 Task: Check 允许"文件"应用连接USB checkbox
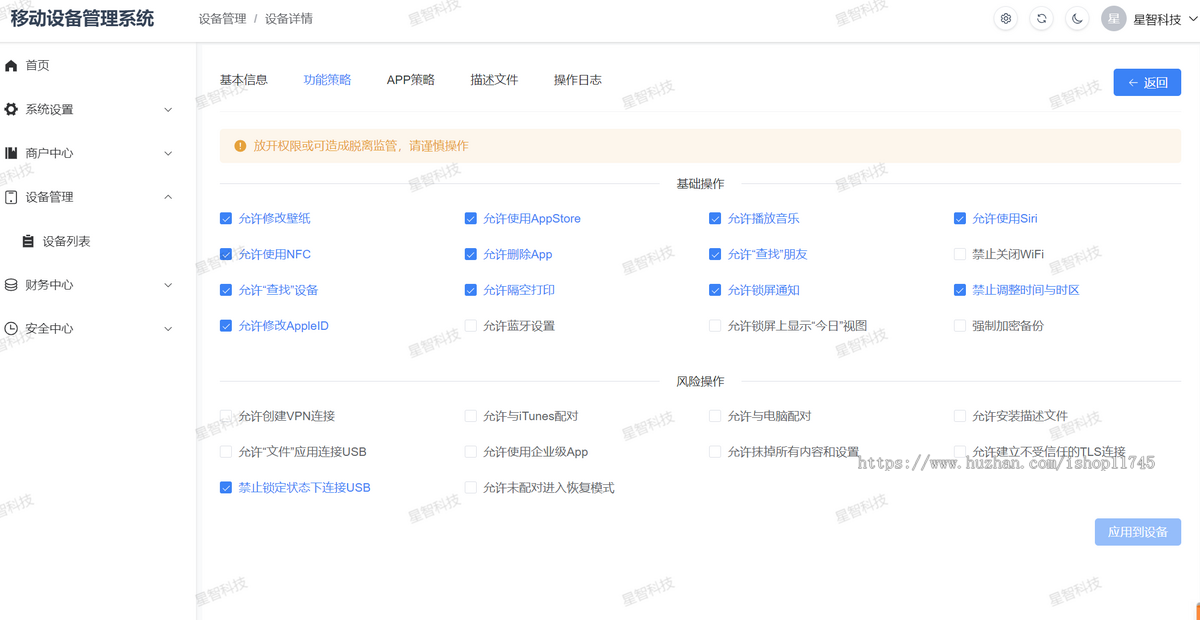226,452
